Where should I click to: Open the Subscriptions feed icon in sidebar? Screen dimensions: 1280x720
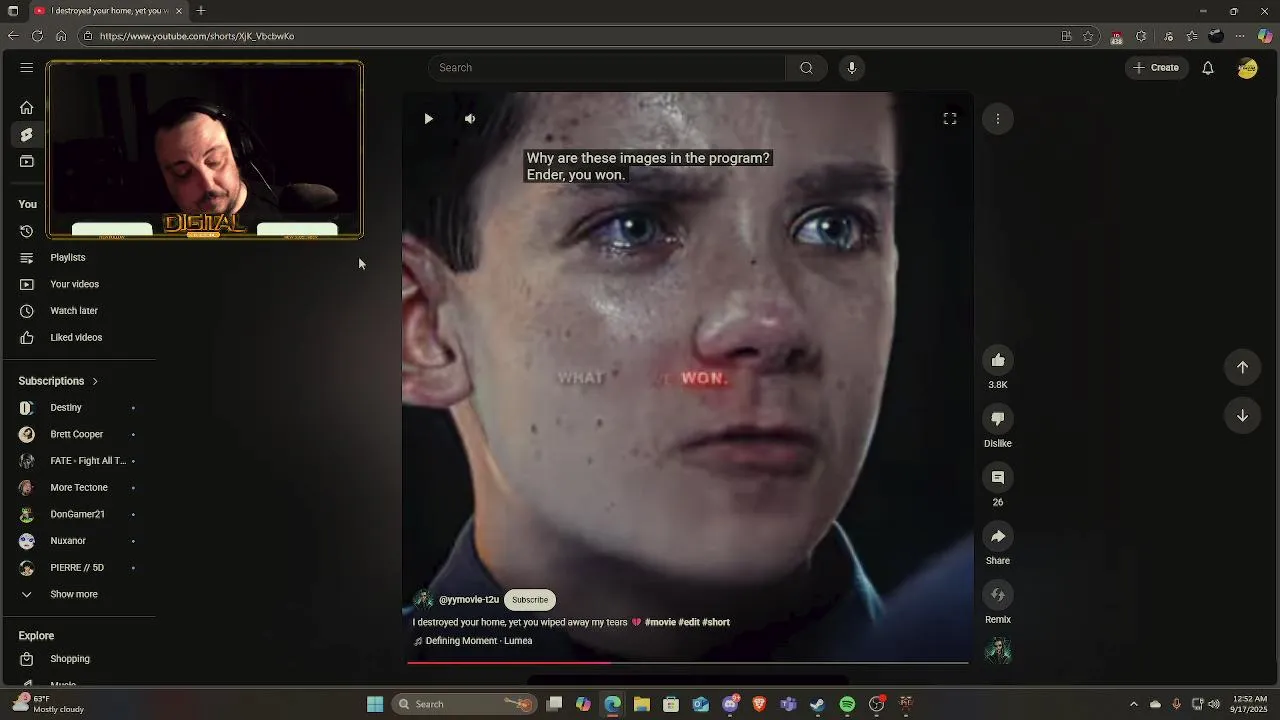pyautogui.click(x=27, y=162)
